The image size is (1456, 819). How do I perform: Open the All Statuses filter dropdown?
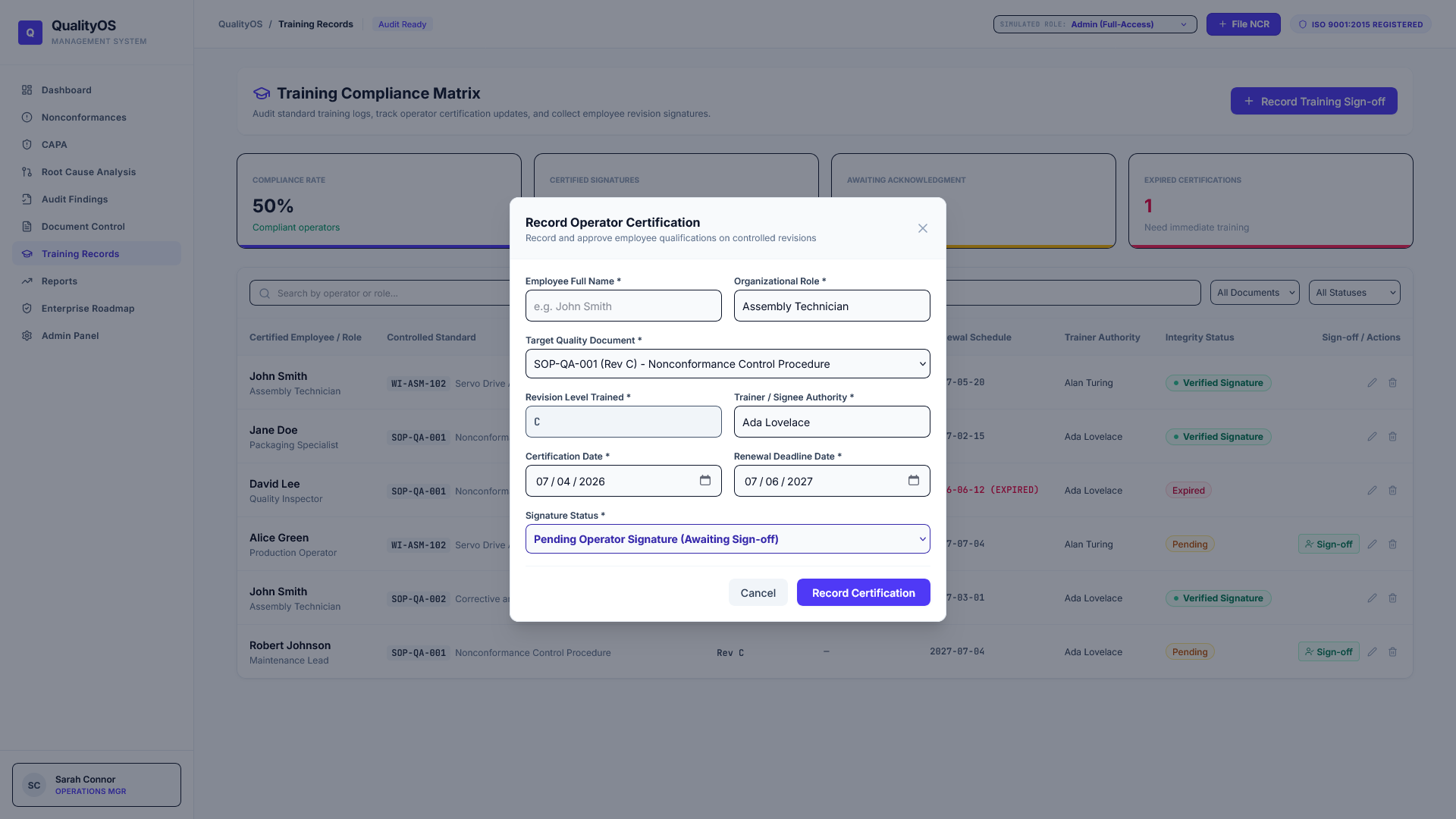point(1354,293)
